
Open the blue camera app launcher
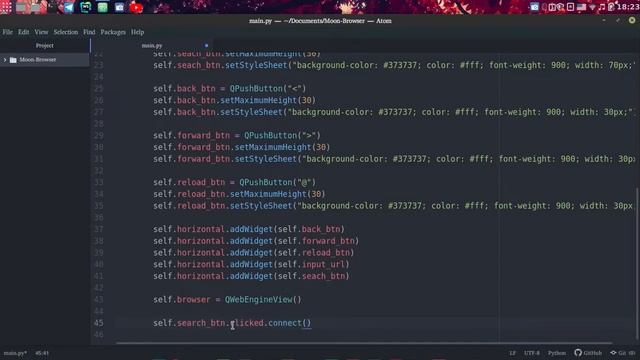[x=119, y=7]
